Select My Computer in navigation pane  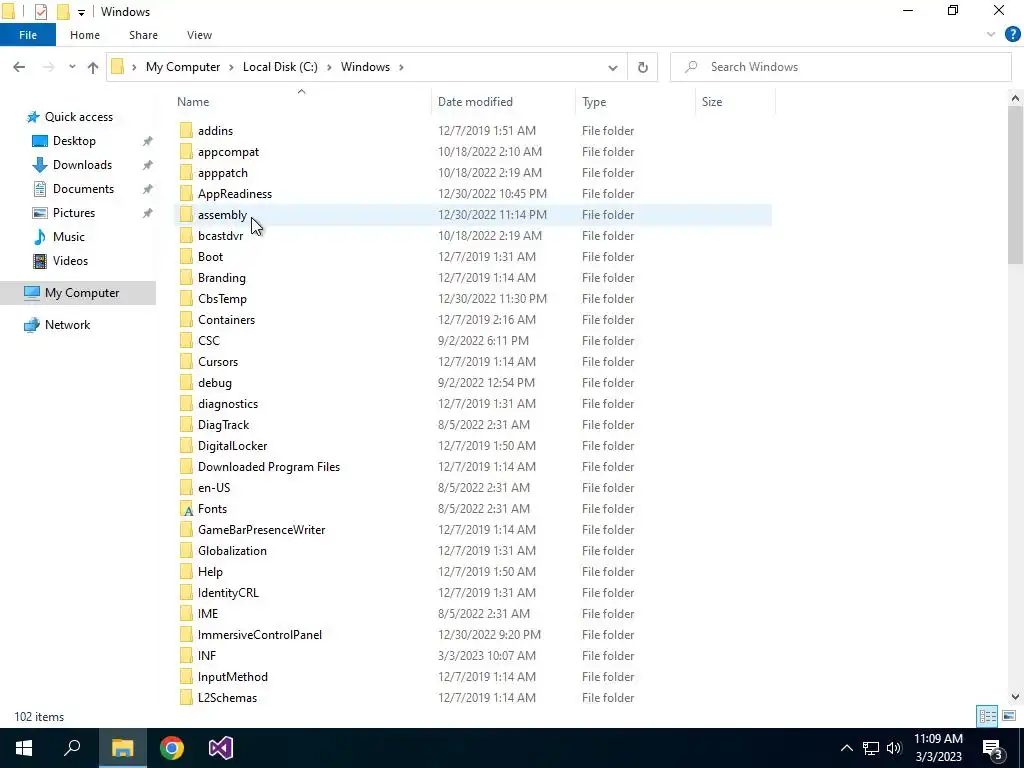(x=78, y=293)
